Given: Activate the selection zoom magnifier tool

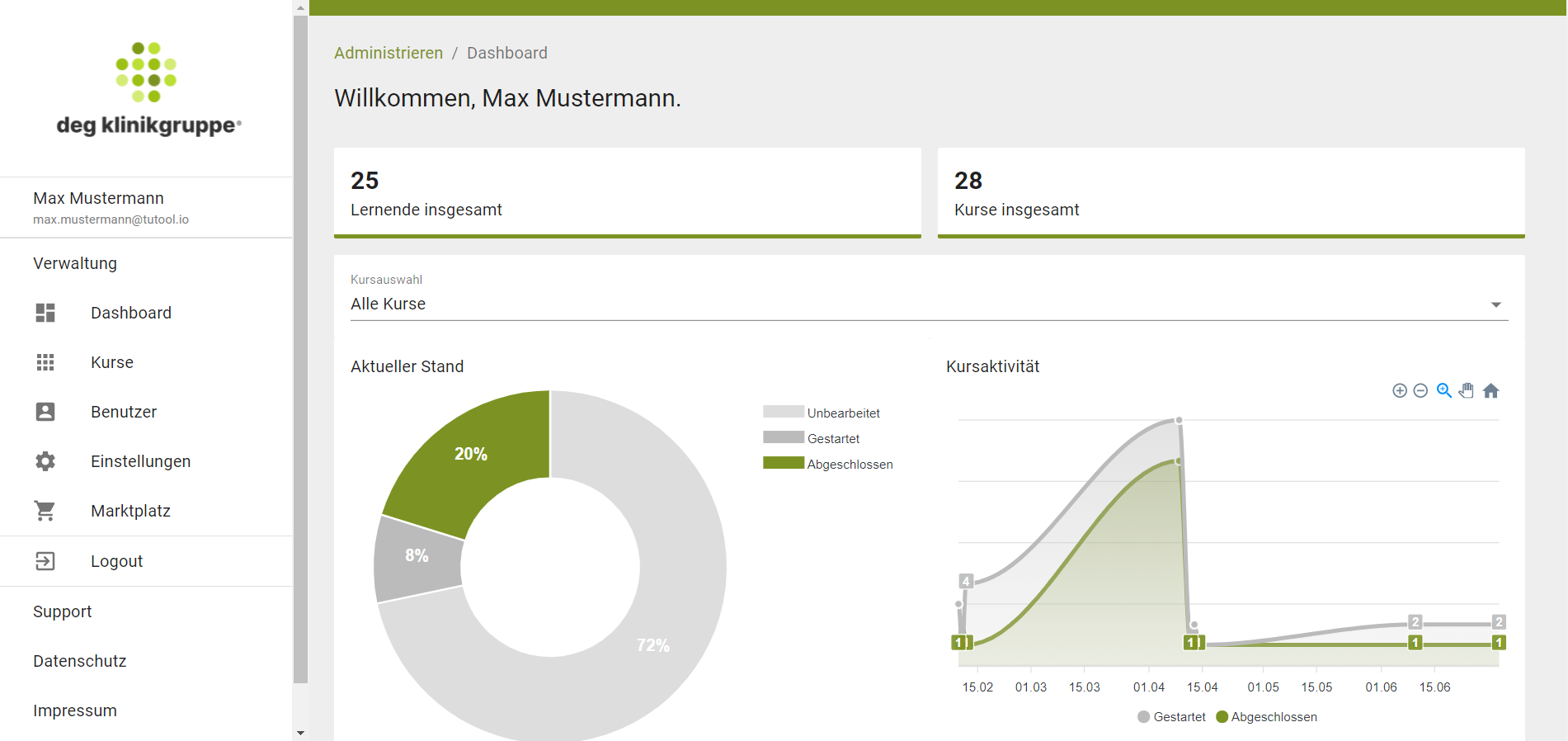Looking at the screenshot, I should click(x=1444, y=391).
